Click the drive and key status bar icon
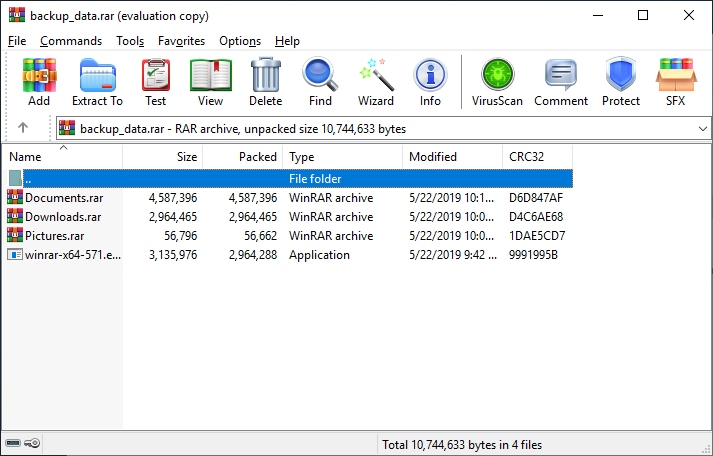 tap(22, 443)
